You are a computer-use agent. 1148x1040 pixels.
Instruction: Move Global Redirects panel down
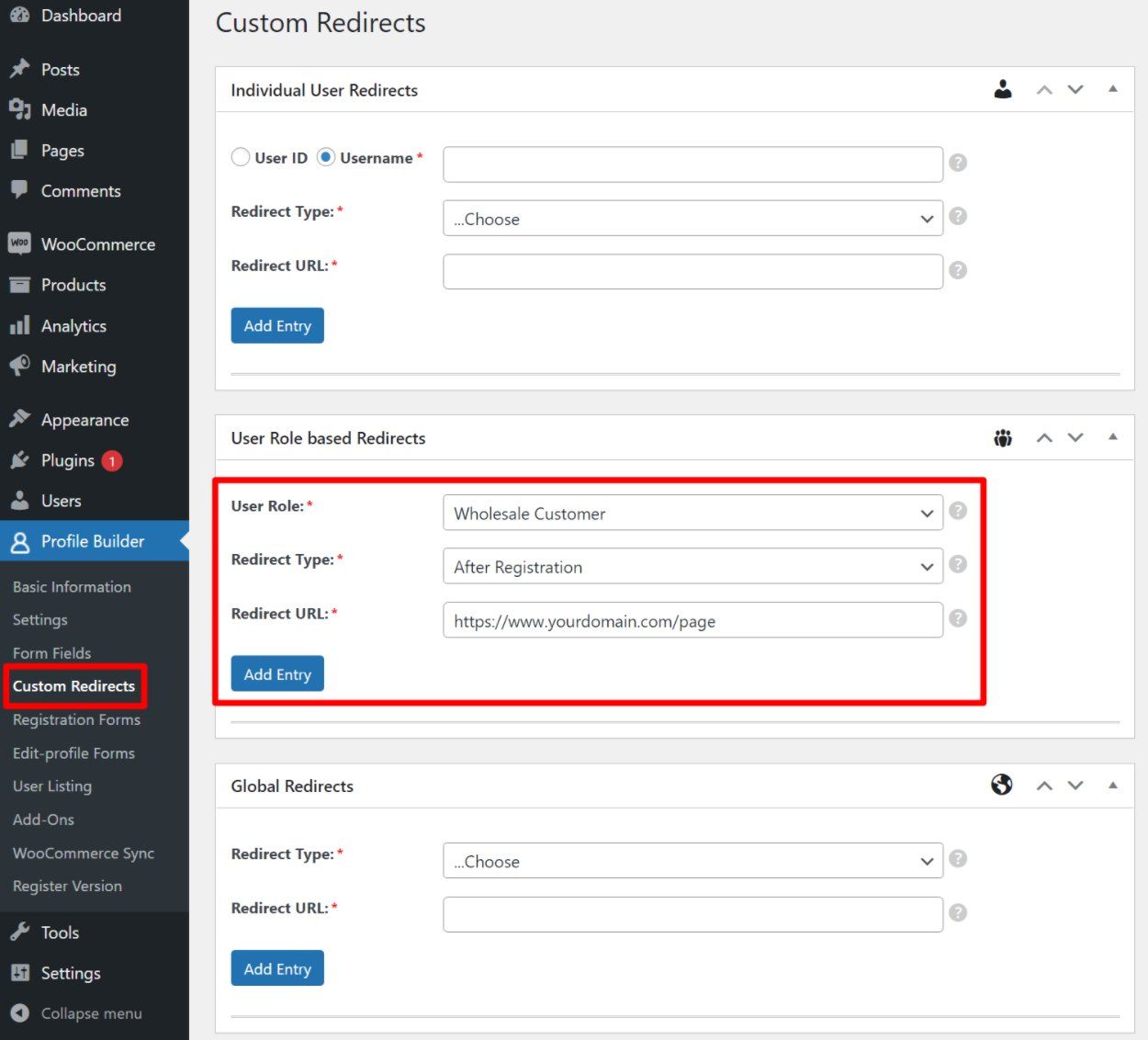1075,786
